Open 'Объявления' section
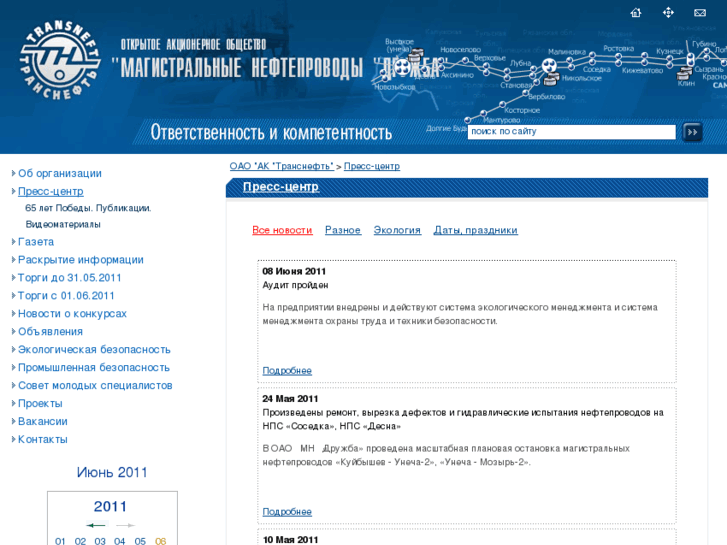This screenshot has width=727, height=545. (x=51, y=332)
